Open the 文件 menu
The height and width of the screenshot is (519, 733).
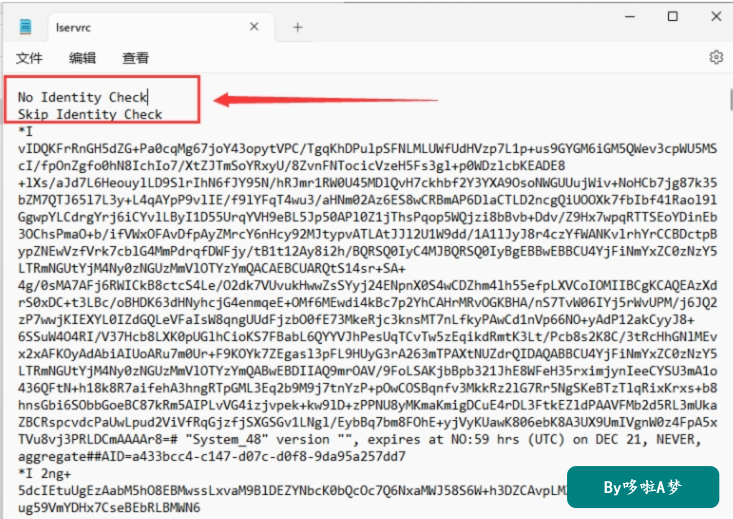(29, 58)
